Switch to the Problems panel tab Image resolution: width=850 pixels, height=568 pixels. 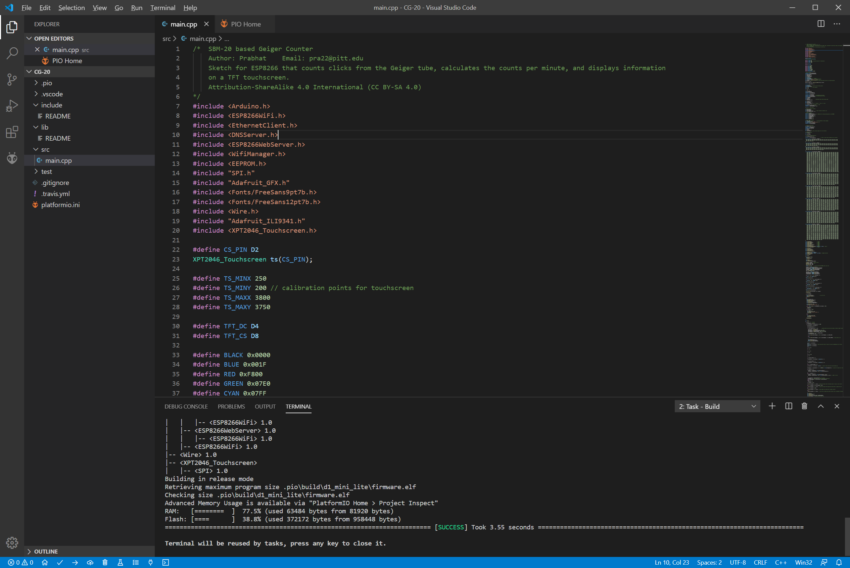pyautogui.click(x=231, y=407)
